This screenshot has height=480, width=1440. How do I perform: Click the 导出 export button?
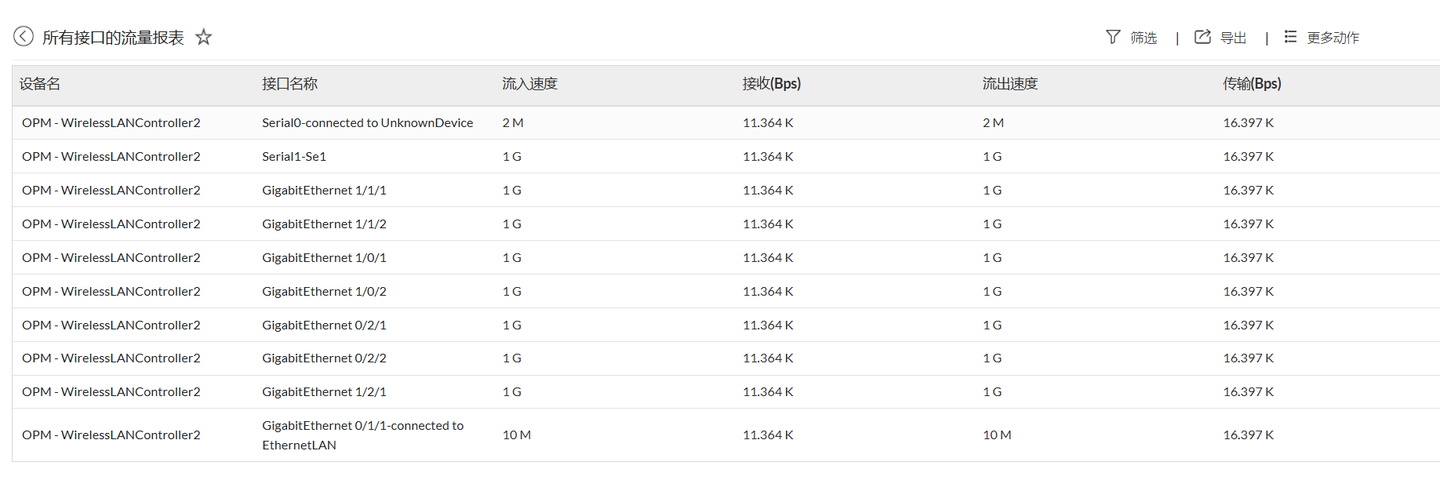(x=1233, y=38)
